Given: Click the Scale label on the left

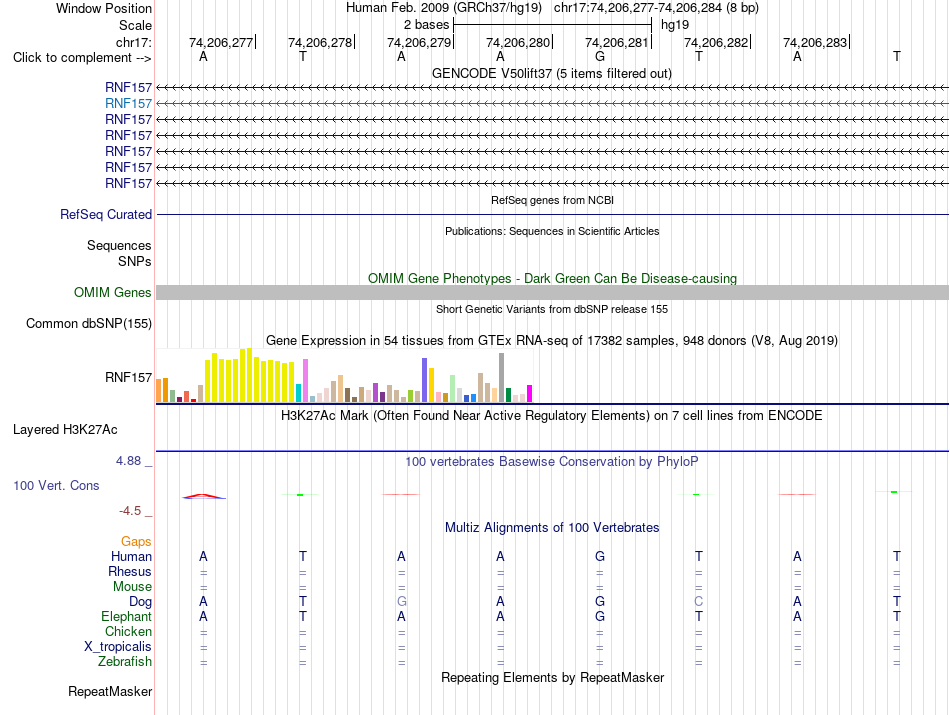Looking at the screenshot, I should point(135,25).
